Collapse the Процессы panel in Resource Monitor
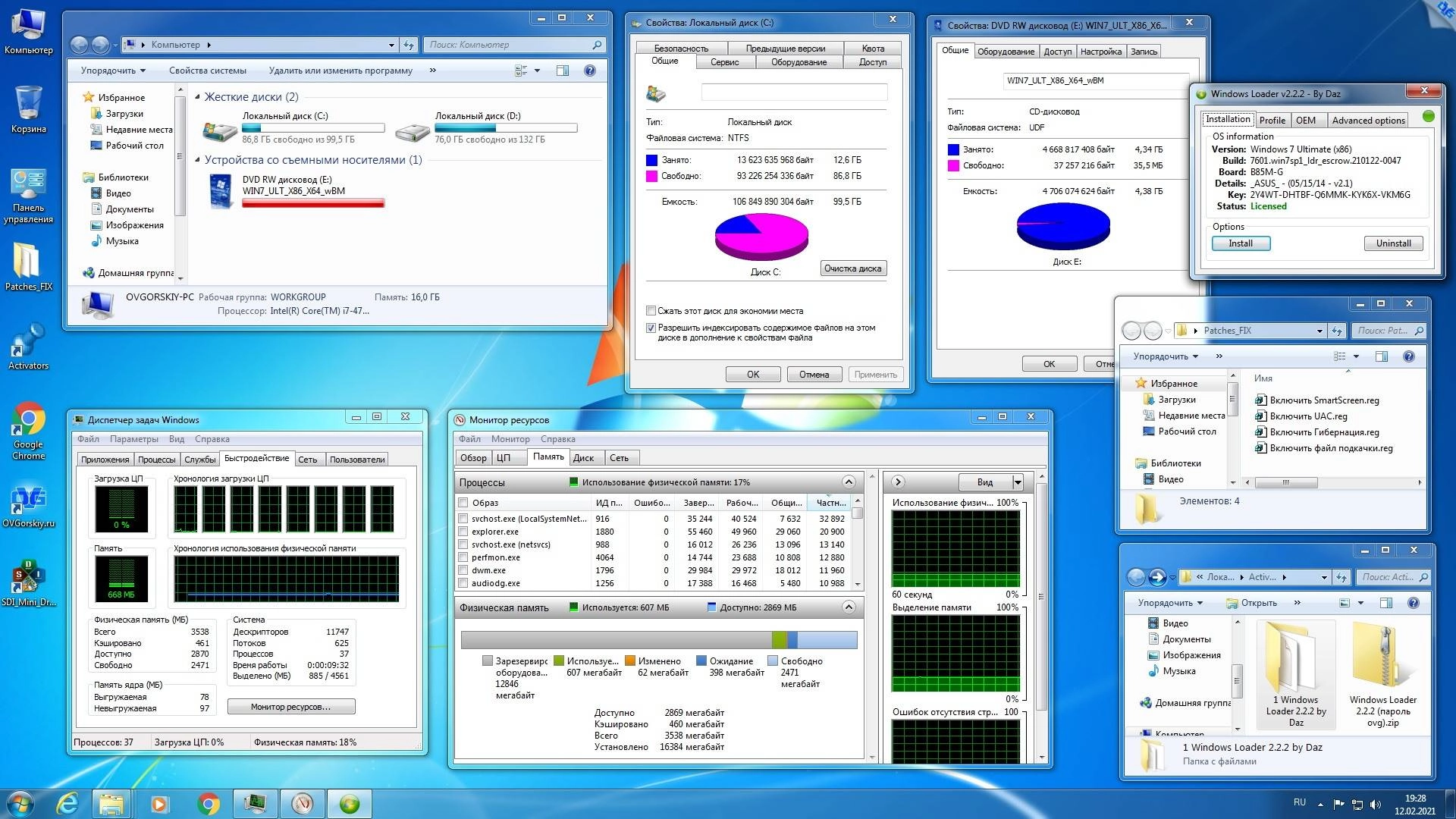1456x819 pixels. tap(848, 482)
